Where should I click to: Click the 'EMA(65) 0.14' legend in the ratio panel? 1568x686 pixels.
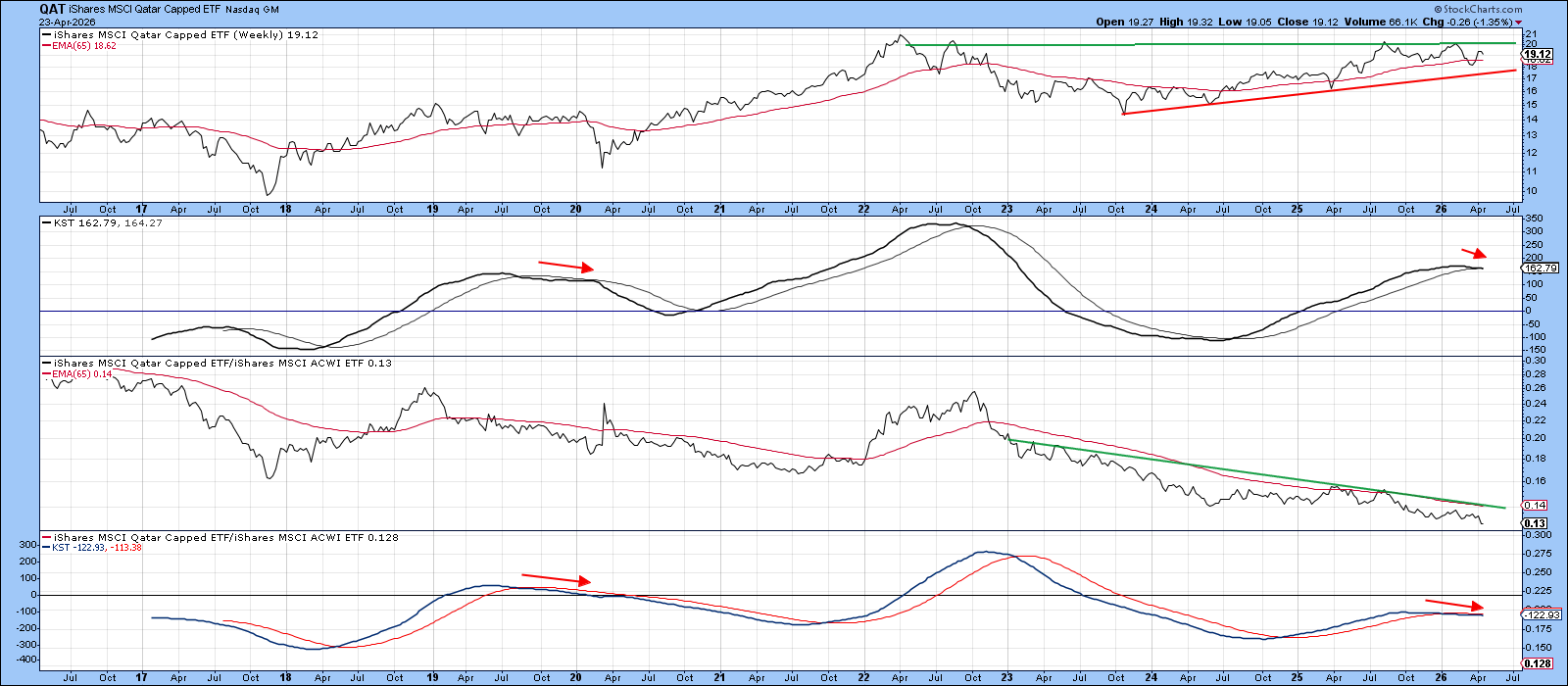tap(80, 373)
